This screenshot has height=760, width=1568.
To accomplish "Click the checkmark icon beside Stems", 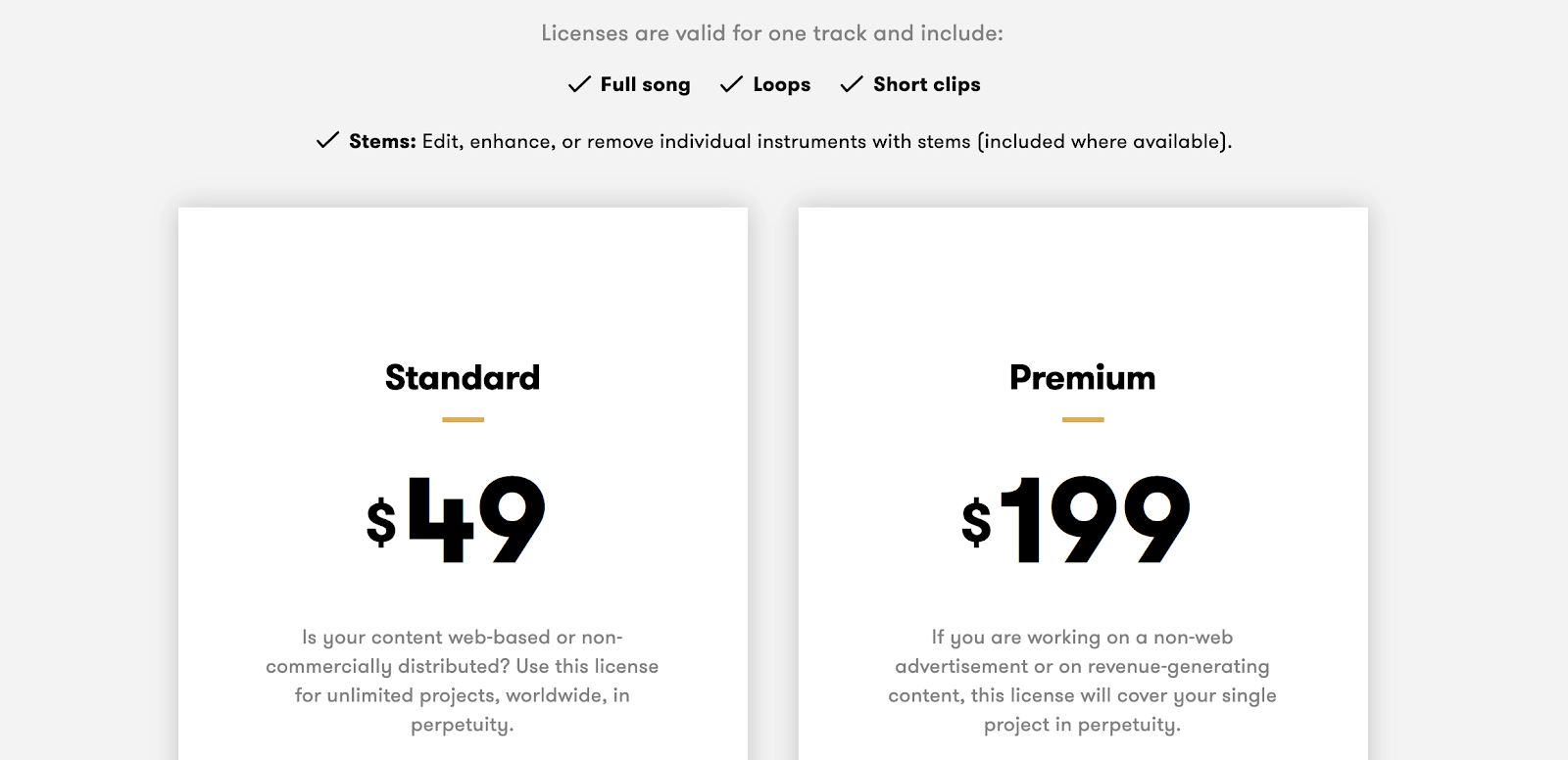I will coord(327,140).
